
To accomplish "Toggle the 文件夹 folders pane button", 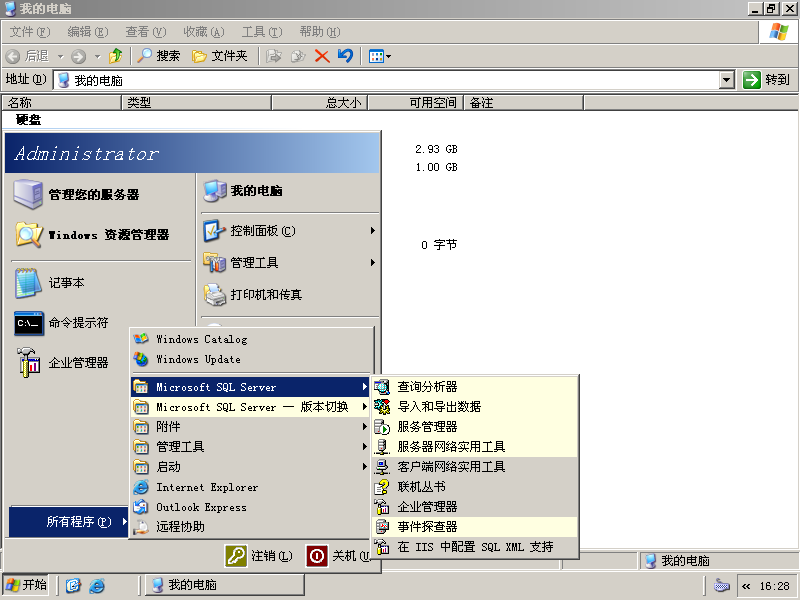I will click(219, 56).
